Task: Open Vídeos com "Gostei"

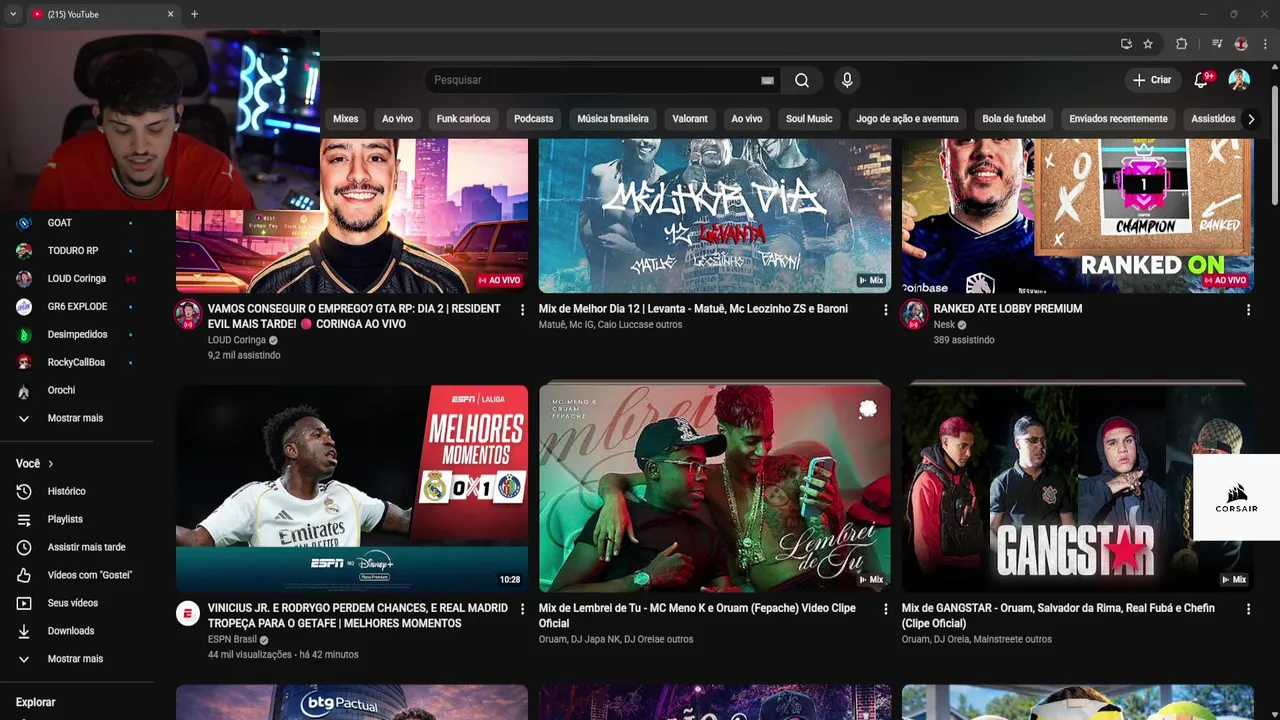Action: (x=76, y=576)
